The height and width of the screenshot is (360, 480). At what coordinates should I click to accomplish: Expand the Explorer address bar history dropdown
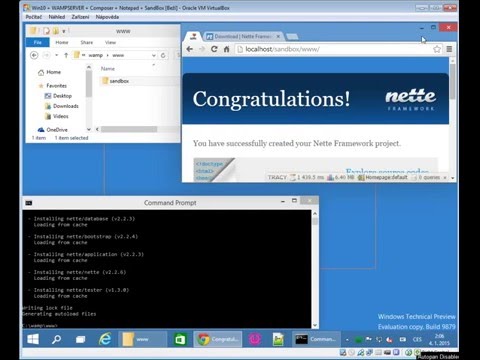tap(154, 55)
